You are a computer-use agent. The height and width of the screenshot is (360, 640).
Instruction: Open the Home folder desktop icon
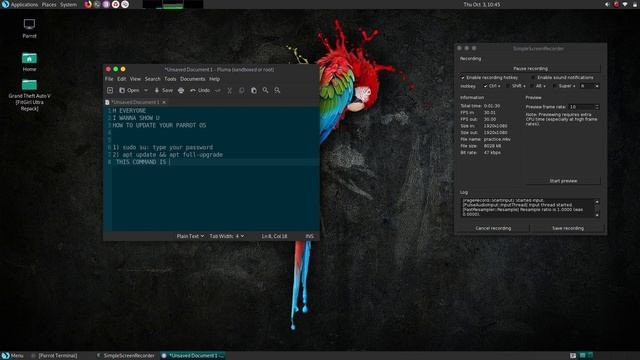pos(29,62)
